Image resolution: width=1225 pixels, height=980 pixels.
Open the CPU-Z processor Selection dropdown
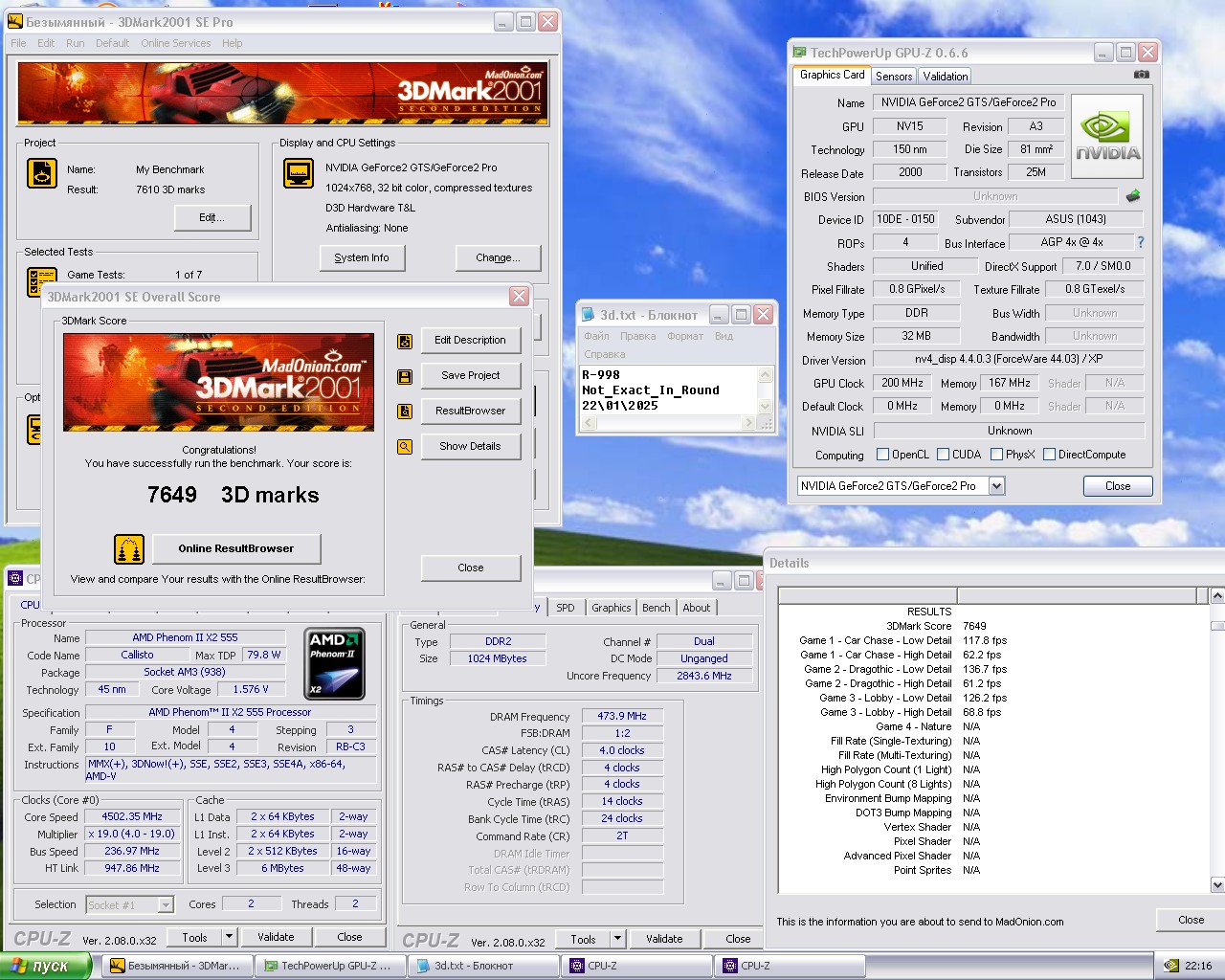(x=166, y=904)
